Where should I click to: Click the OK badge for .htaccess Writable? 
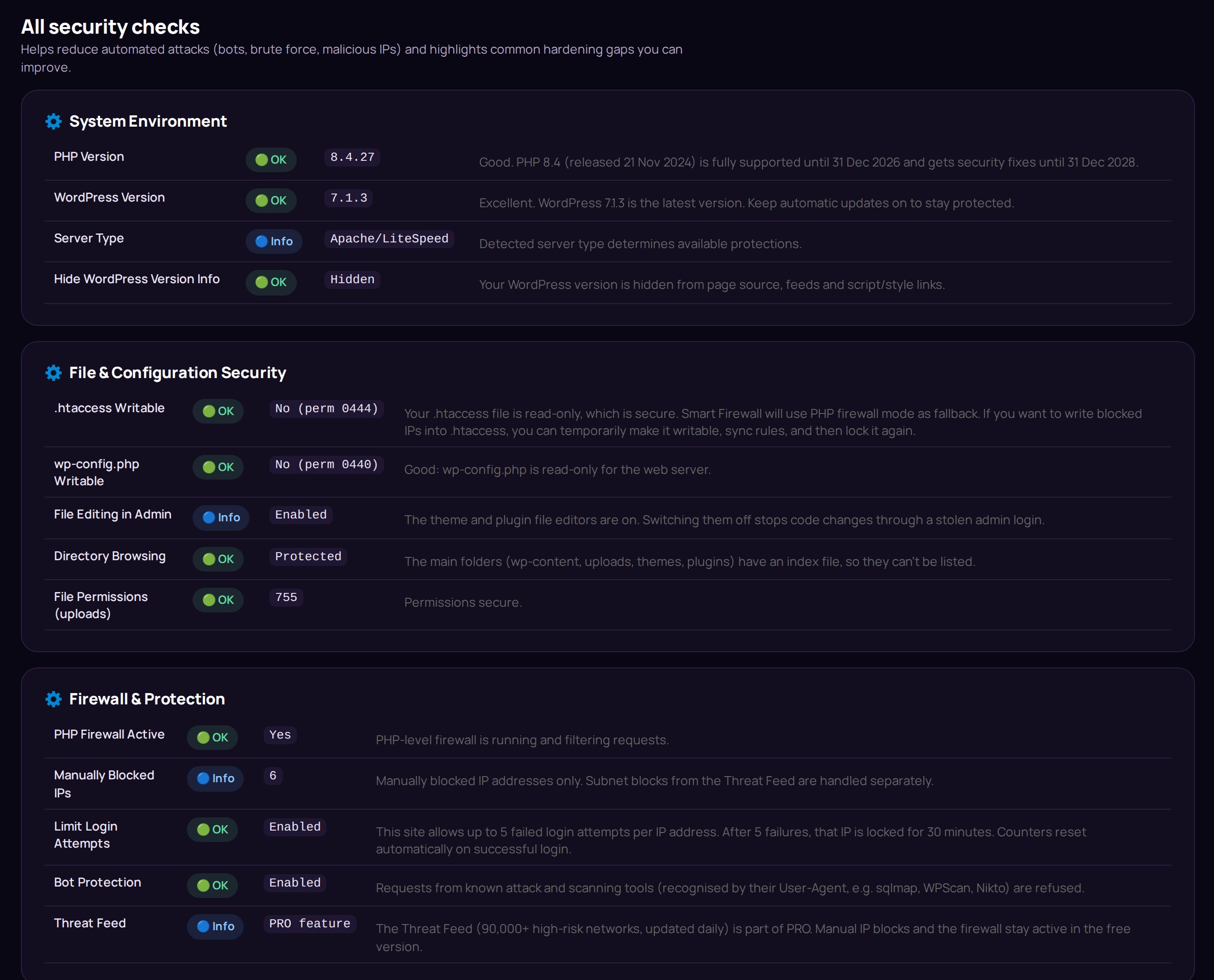(x=219, y=411)
